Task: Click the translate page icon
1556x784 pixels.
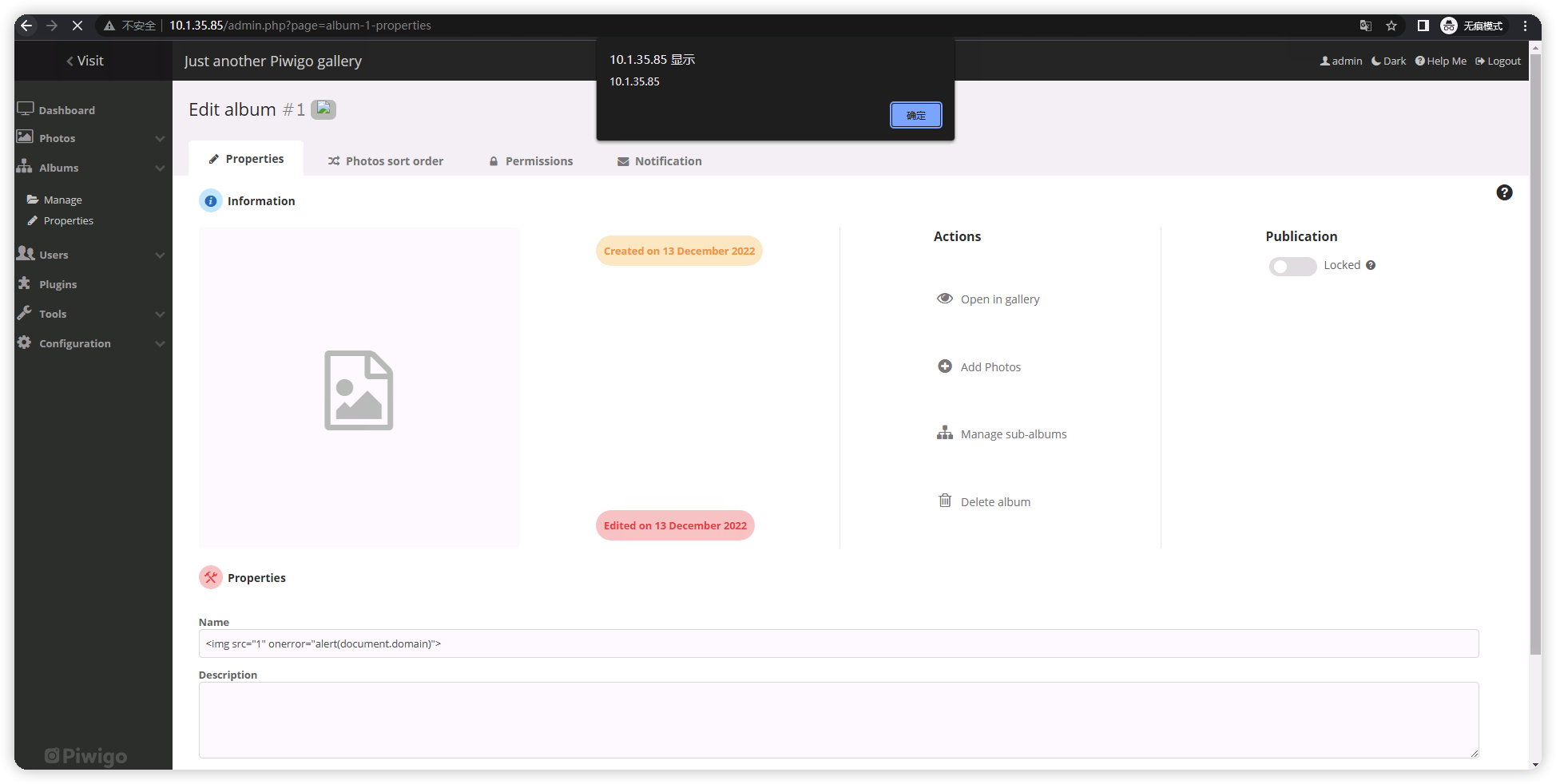Action: pyautogui.click(x=1366, y=26)
